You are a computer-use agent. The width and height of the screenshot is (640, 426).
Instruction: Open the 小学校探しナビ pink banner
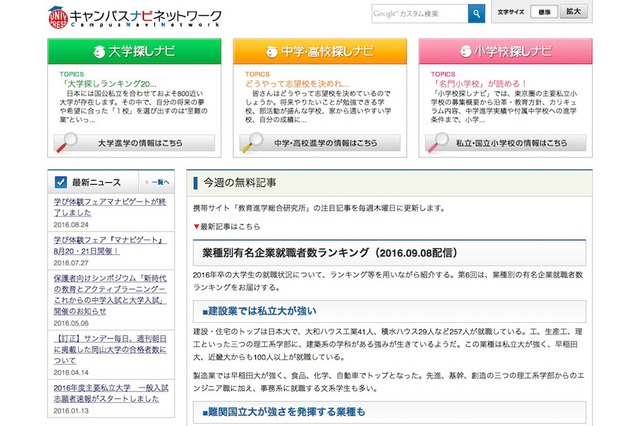[505, 51]
